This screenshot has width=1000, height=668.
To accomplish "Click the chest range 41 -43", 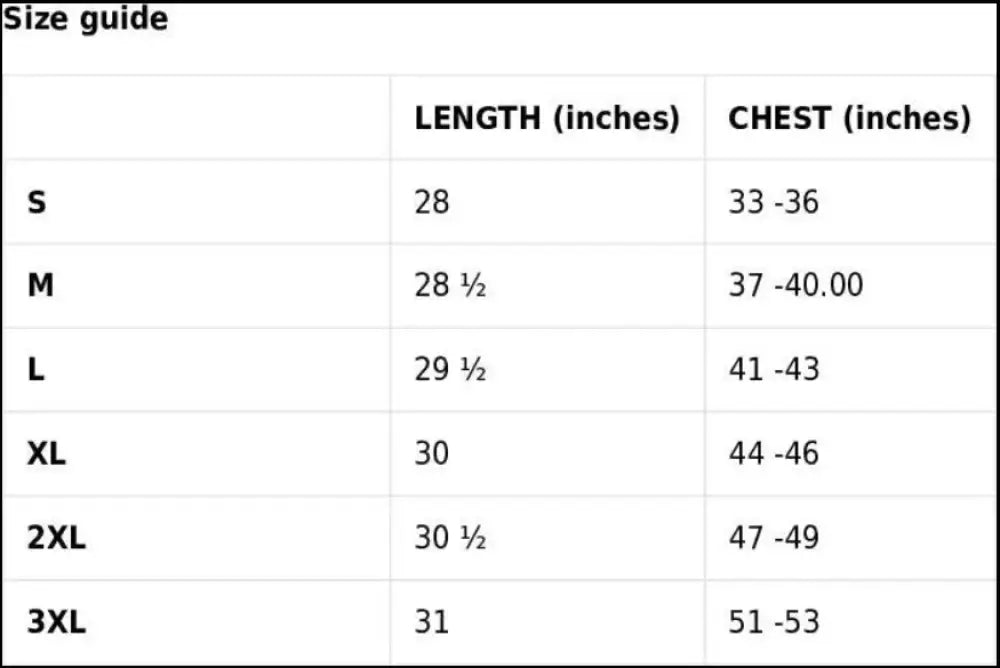I will click(x=773, y=370).
